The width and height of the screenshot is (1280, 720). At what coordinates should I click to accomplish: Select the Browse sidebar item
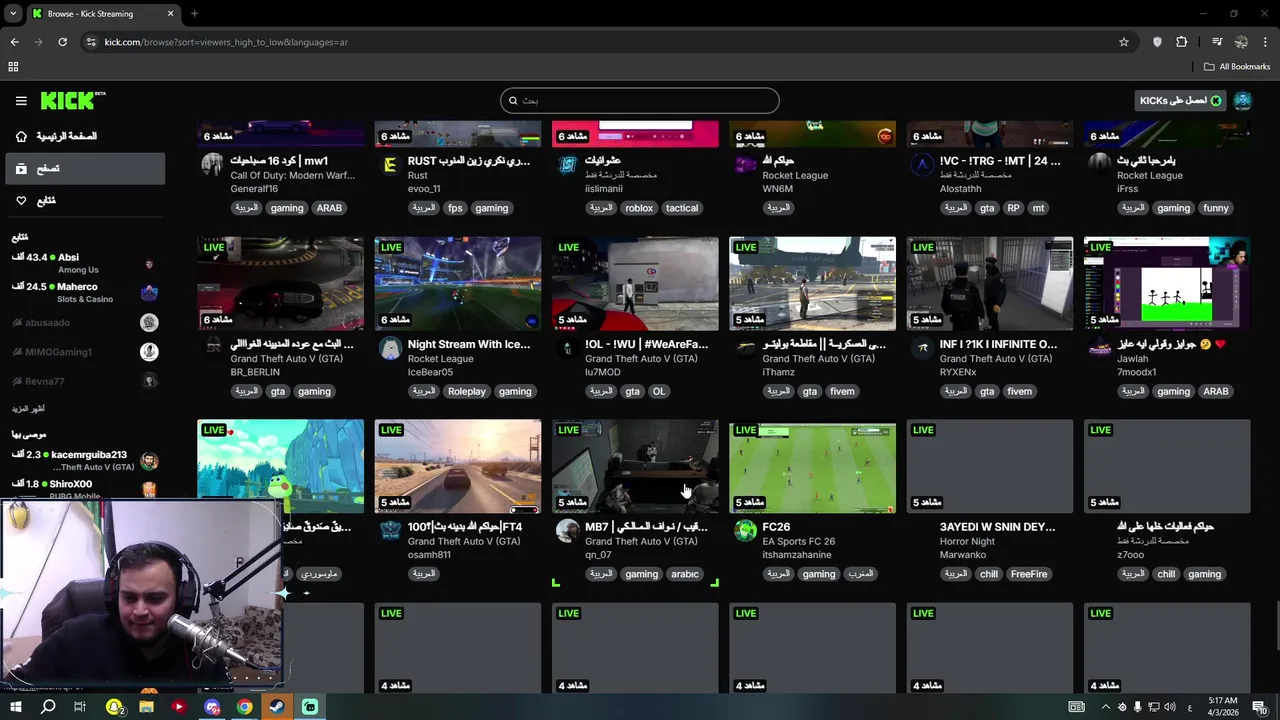pyautogui.click(x=83, y=169)
